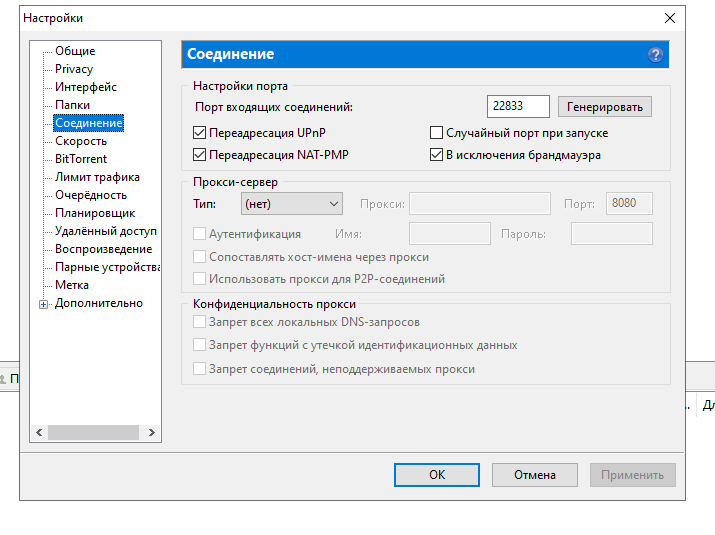The width and height of the screenshot is (715, 535).
Task: Open the proxy Тип dropdown
Action: pyautogui.click(x=292, y=204)
